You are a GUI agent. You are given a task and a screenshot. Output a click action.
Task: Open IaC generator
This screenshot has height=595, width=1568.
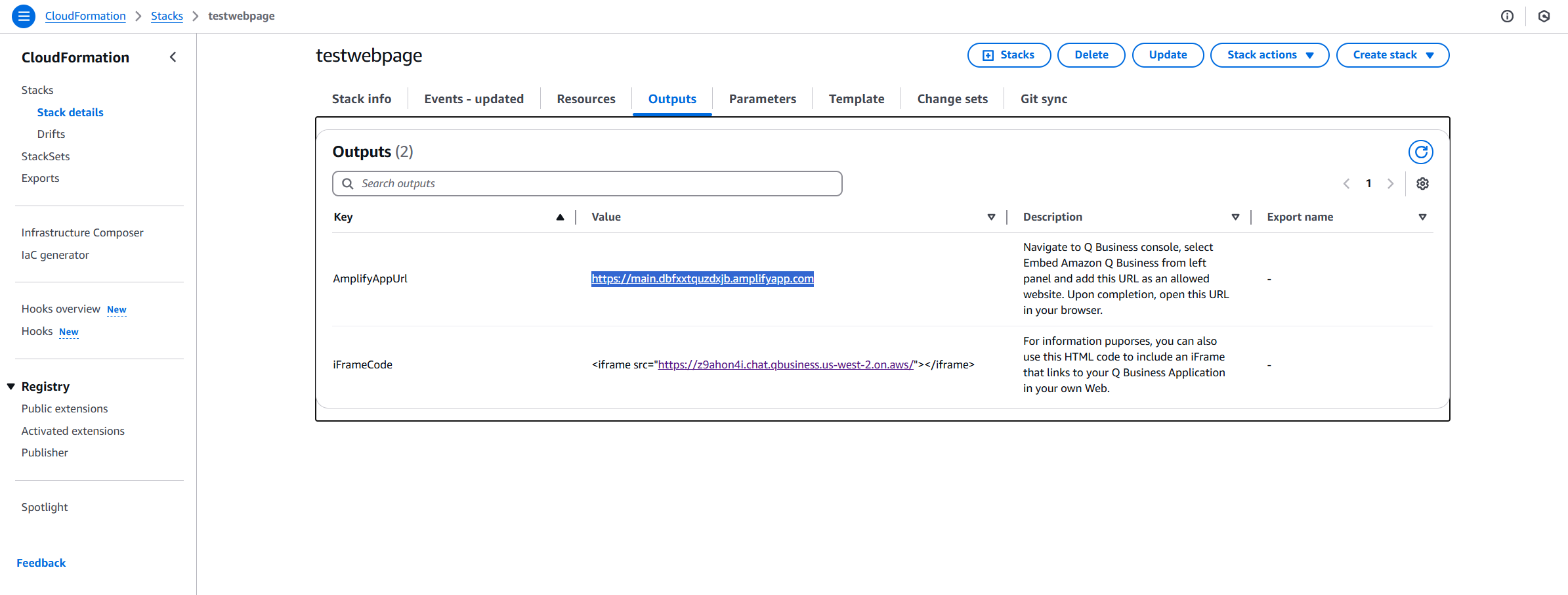55,255
